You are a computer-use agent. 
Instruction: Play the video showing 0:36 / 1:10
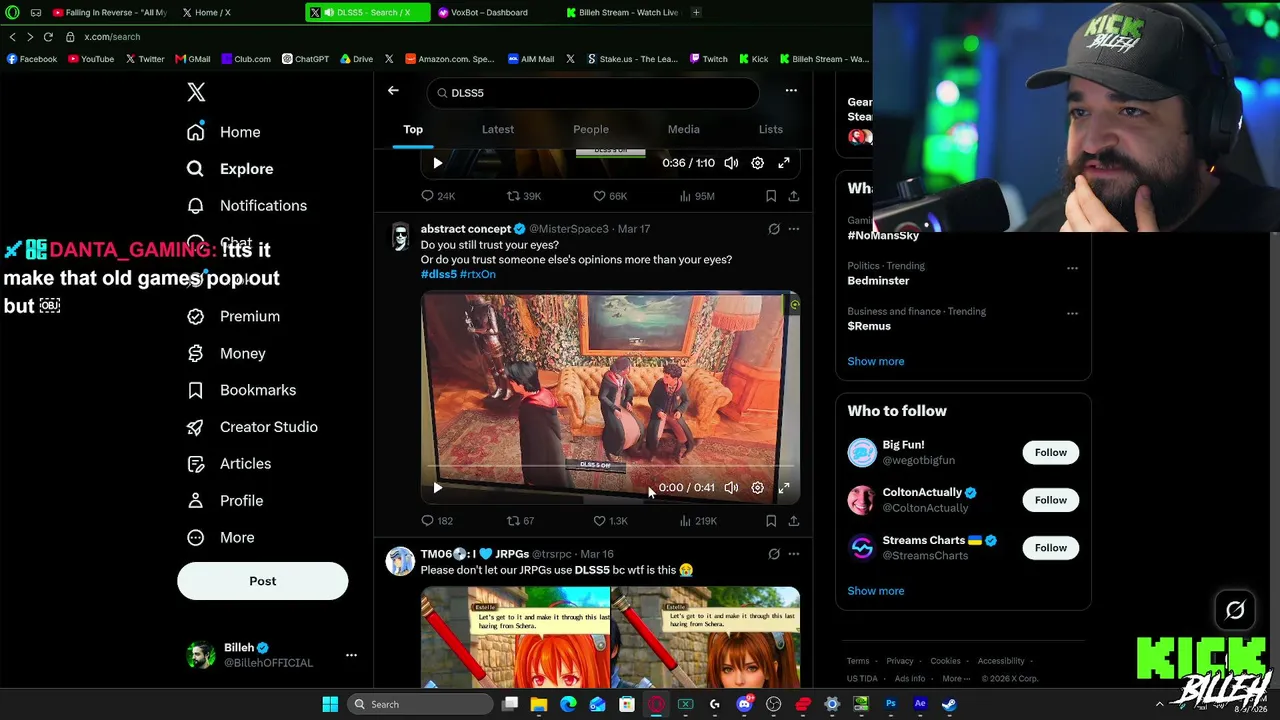coord(437,163)
